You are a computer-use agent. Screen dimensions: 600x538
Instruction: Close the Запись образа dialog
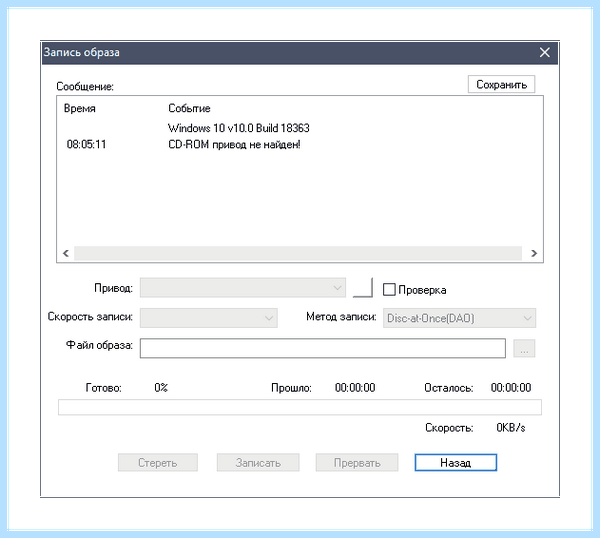[545, 52]
